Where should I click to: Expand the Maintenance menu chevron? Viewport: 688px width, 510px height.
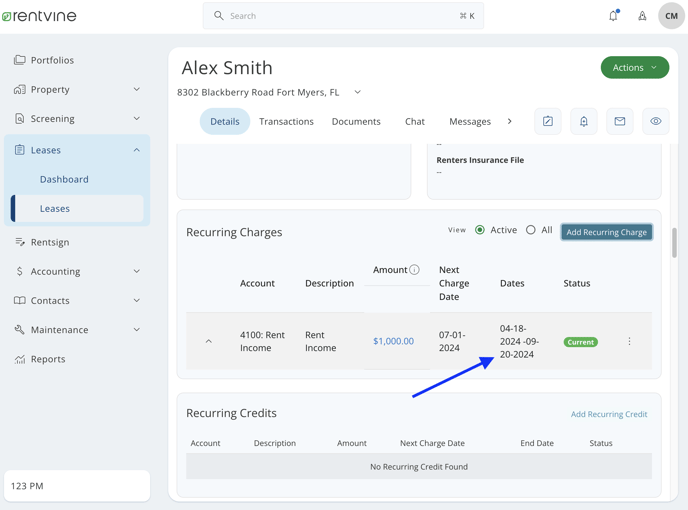coord(137,330)
